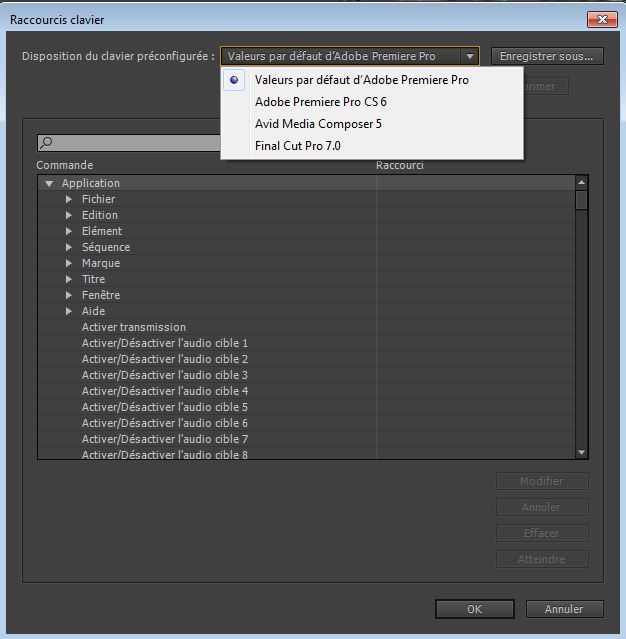Cancel the dialog with bottom Annuler button
The image size is (626, 639).
tap(564, 609)
